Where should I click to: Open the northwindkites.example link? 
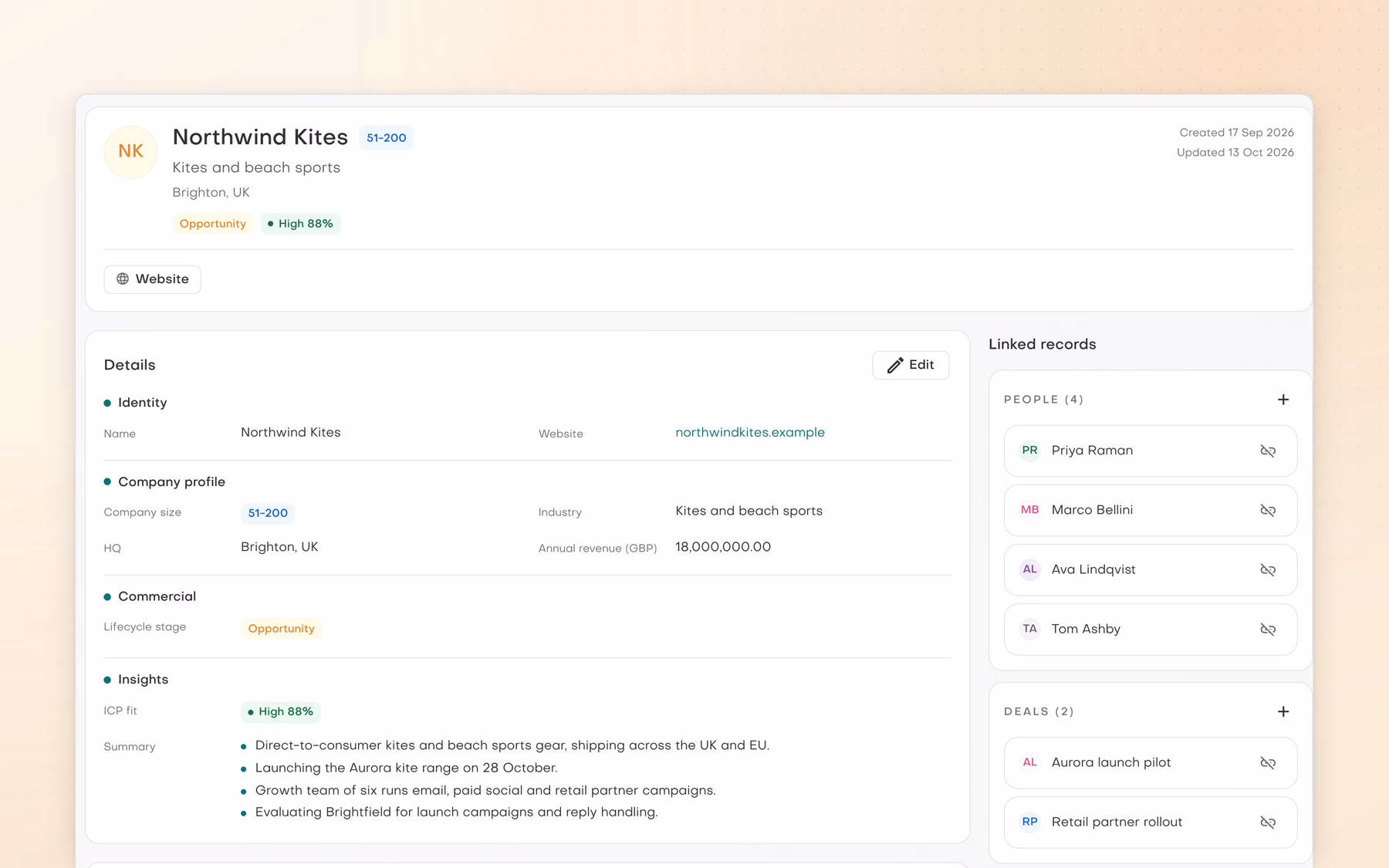(x=750, y=433)
